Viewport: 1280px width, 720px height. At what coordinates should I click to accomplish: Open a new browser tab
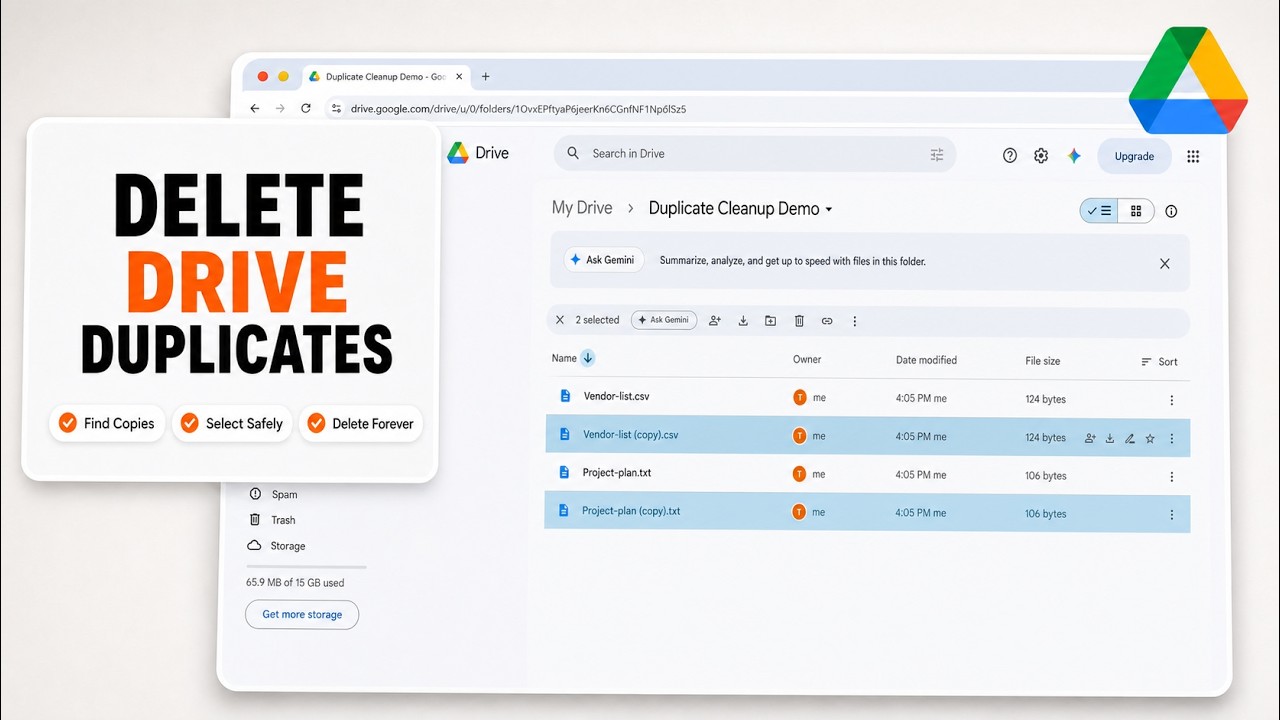pos(486,77)
